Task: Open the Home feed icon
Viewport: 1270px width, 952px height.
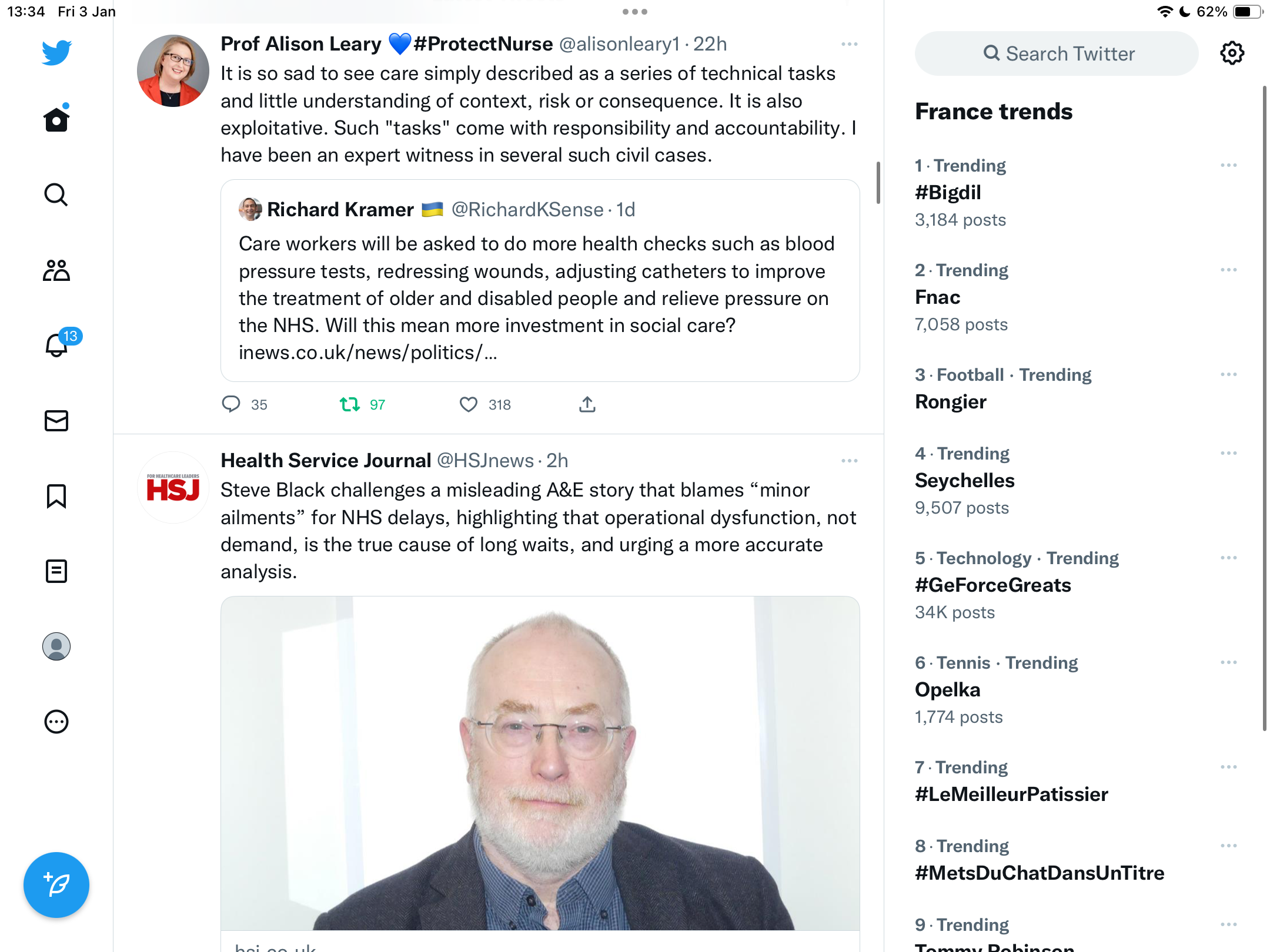Action: click(56, 119)
